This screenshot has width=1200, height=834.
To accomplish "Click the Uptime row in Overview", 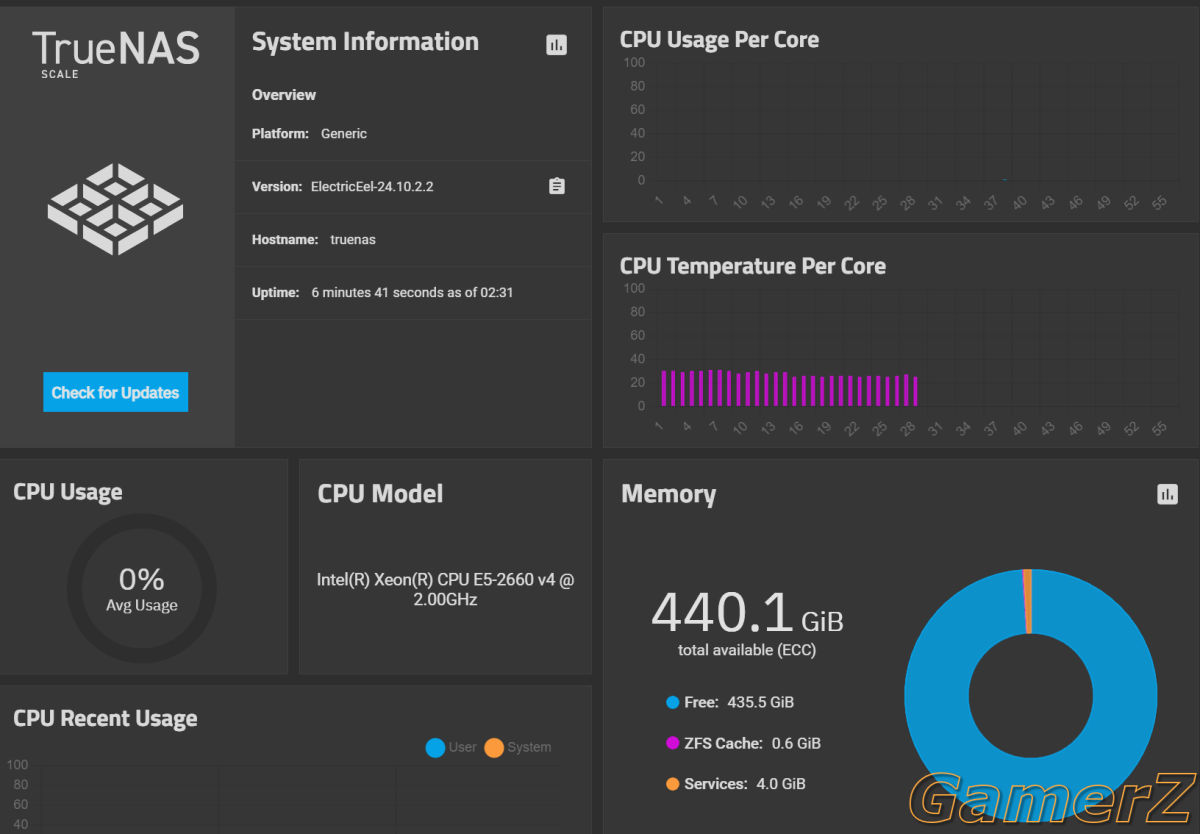I will click(x=413, y=293).
